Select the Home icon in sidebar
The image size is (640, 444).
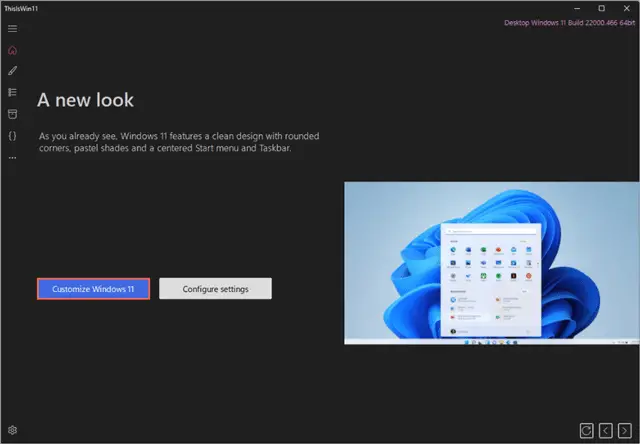click(12, 50)
